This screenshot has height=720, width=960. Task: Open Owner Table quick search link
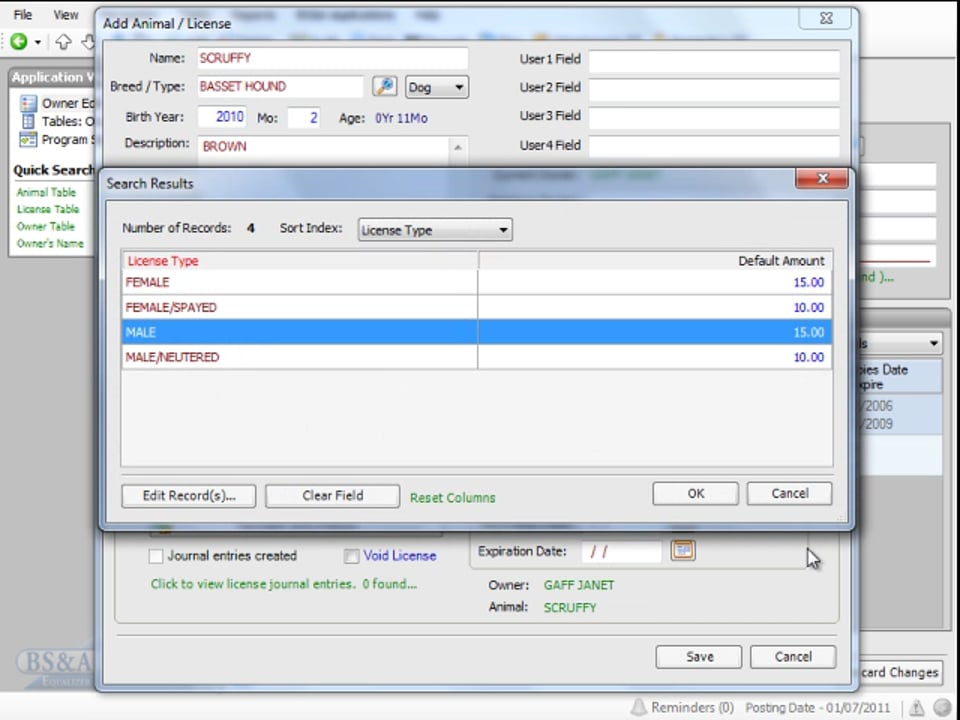point(45,227)
